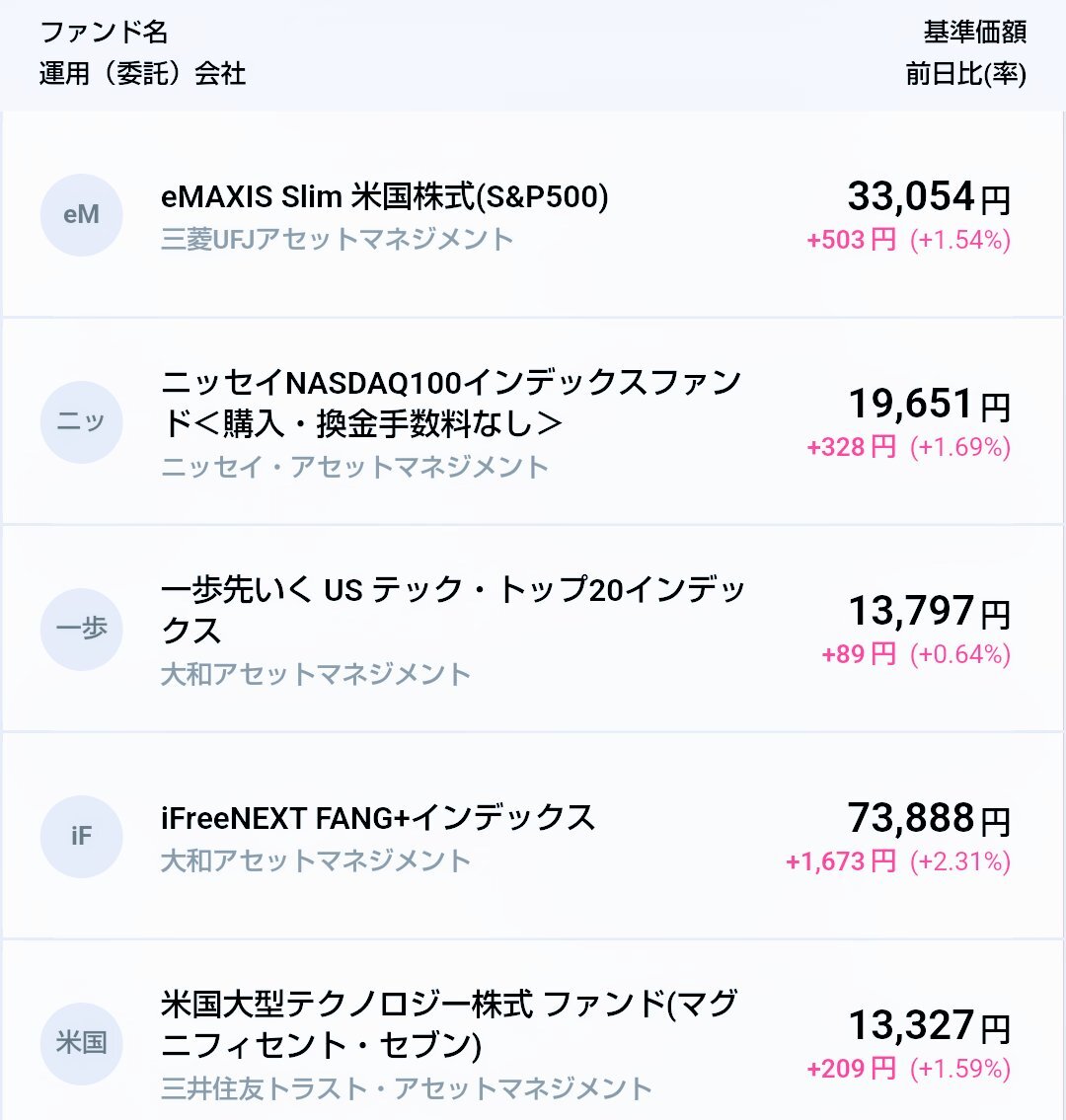The image size is (1066, 1120).
Task: Select the 19,651円 price value
Action: (929, 404)
